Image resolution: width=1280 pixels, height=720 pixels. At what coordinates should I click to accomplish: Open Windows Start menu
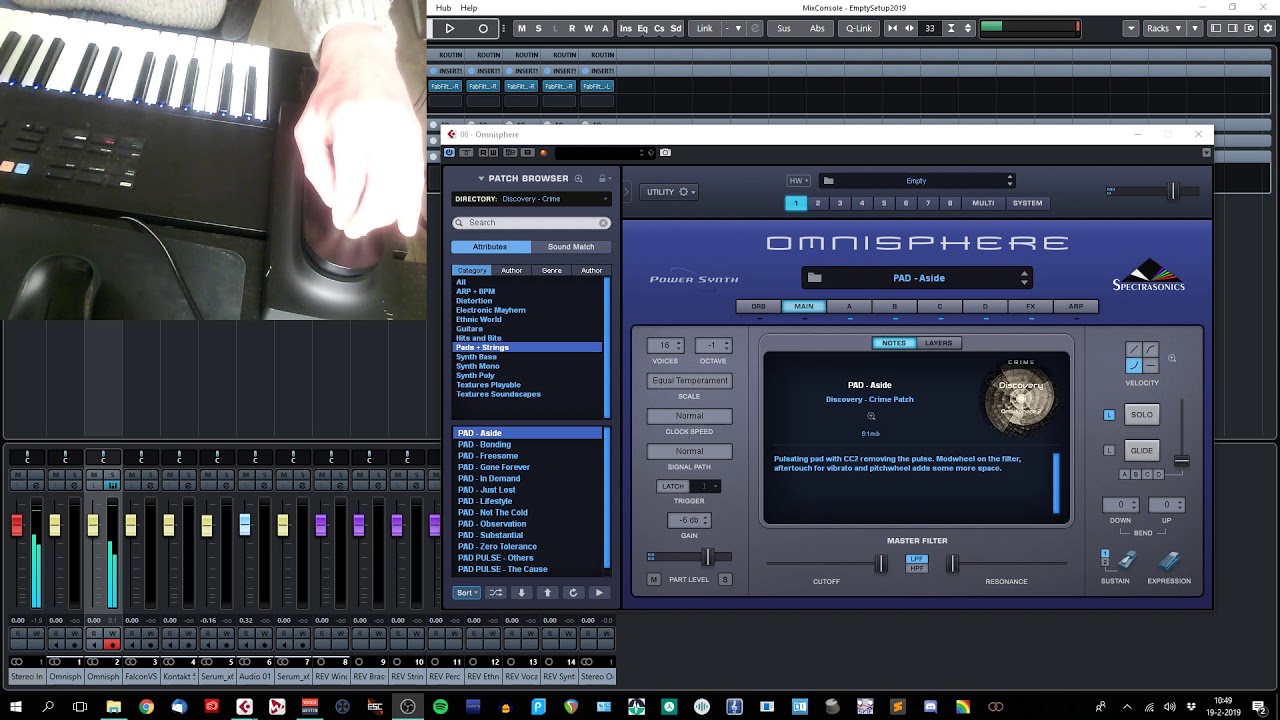click(x=16, y=706)
